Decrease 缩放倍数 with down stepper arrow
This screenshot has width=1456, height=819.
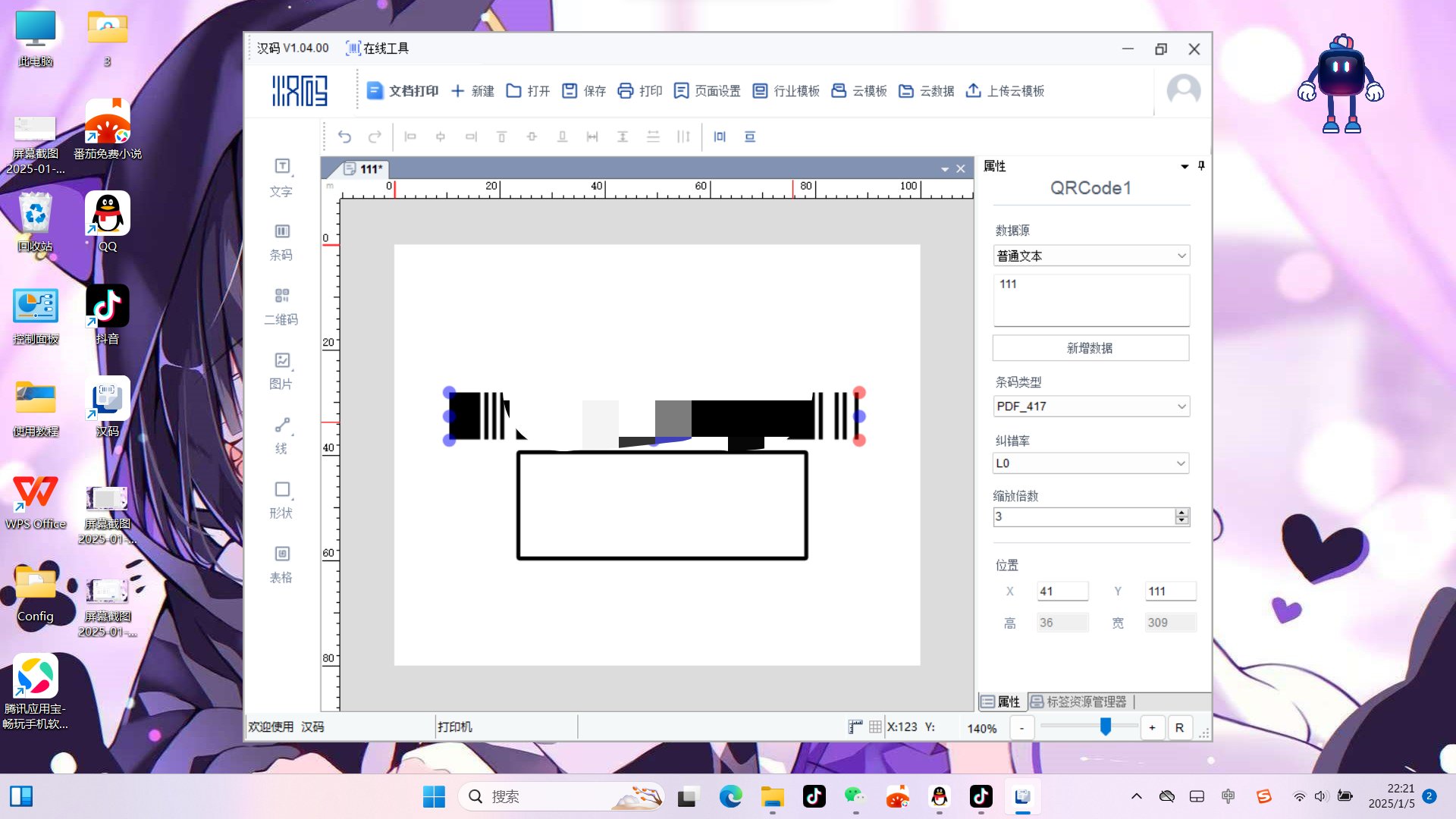[x=1181, y=521]
